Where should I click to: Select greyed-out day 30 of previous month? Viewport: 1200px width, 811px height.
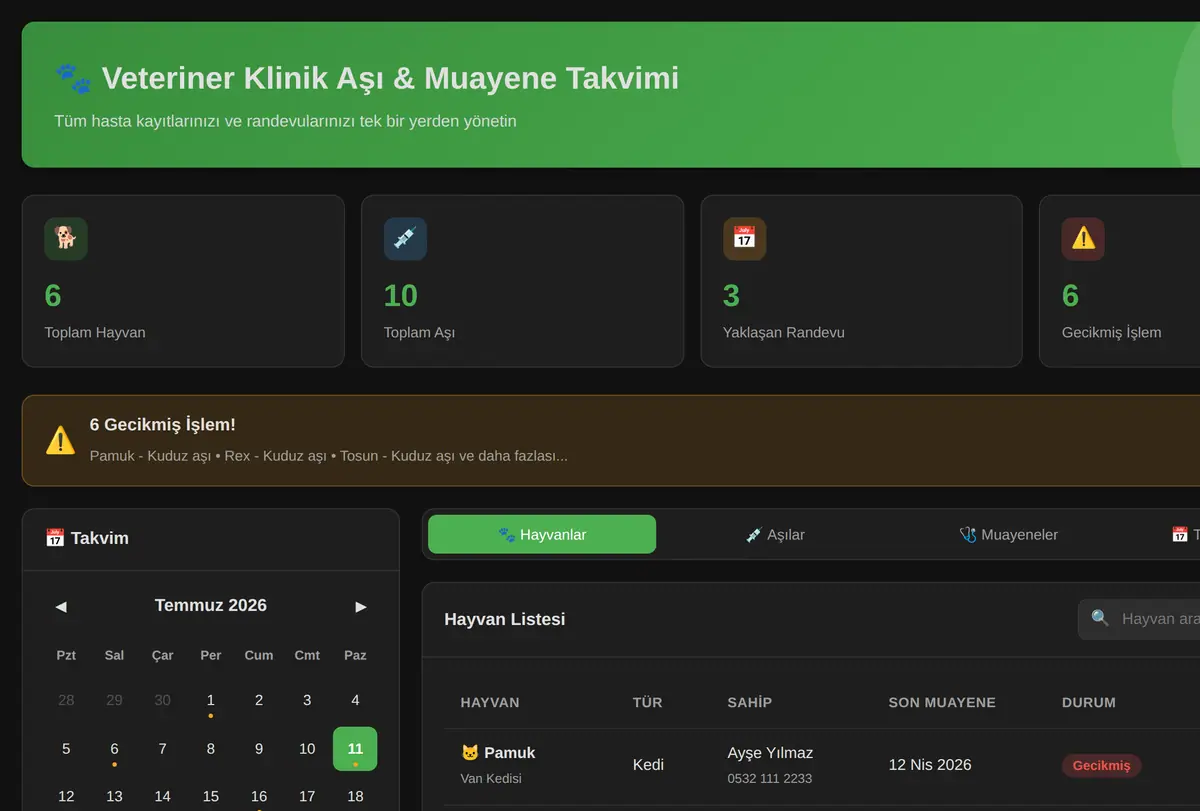(162, 701)
